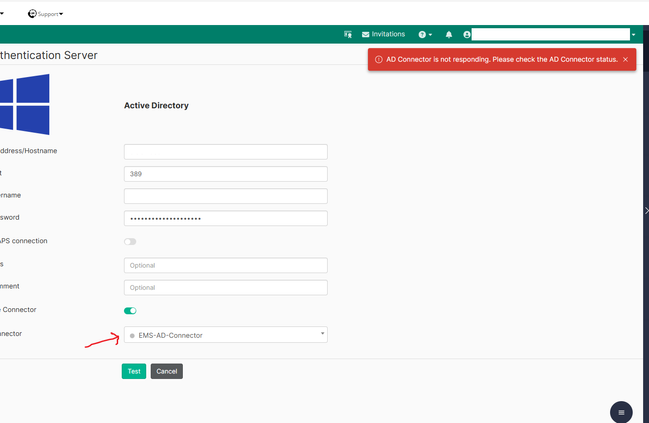Click the Cancel button

coord(166,371)
